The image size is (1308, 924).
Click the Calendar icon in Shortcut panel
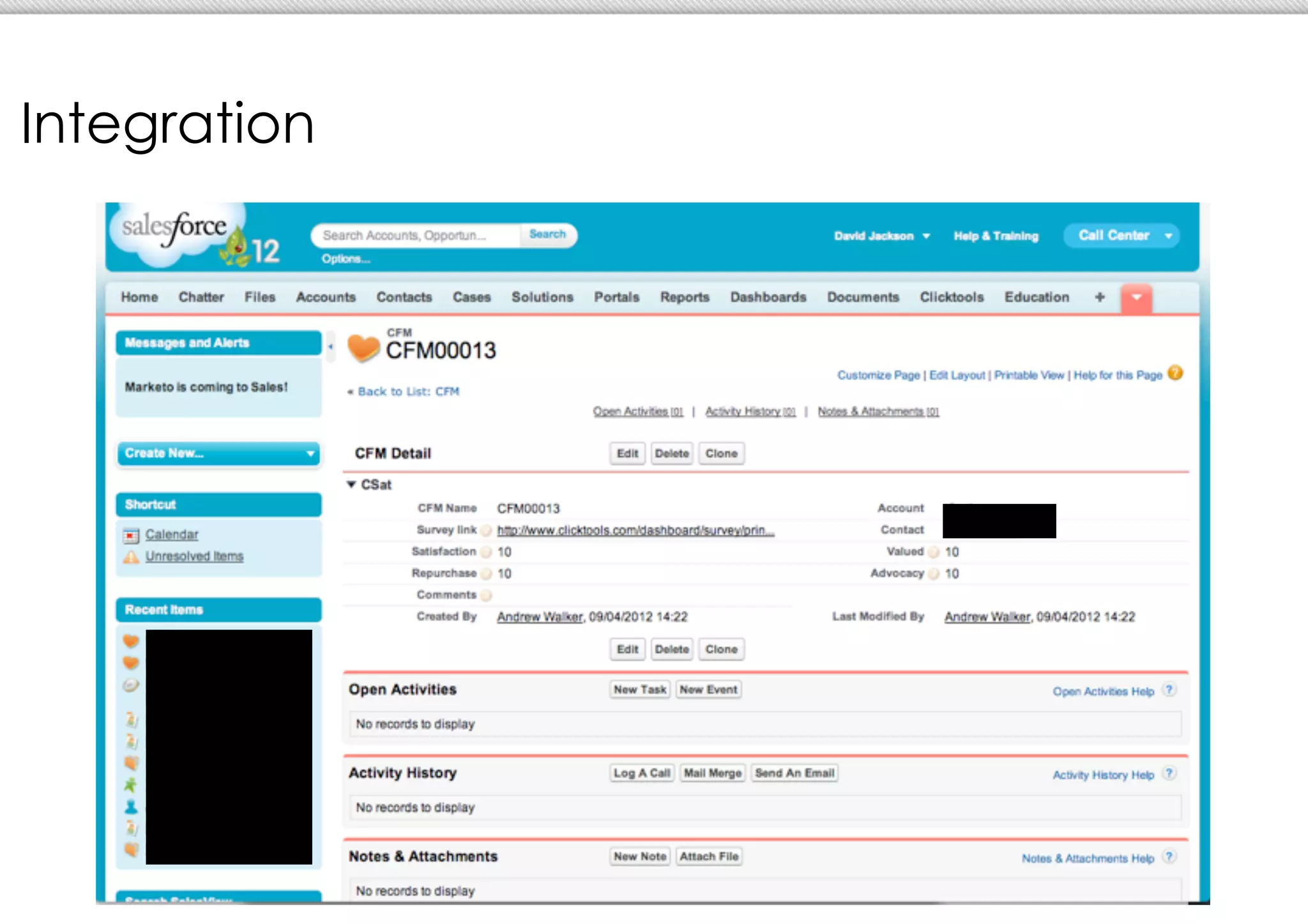pyautogui.click(x=131, y=535)
